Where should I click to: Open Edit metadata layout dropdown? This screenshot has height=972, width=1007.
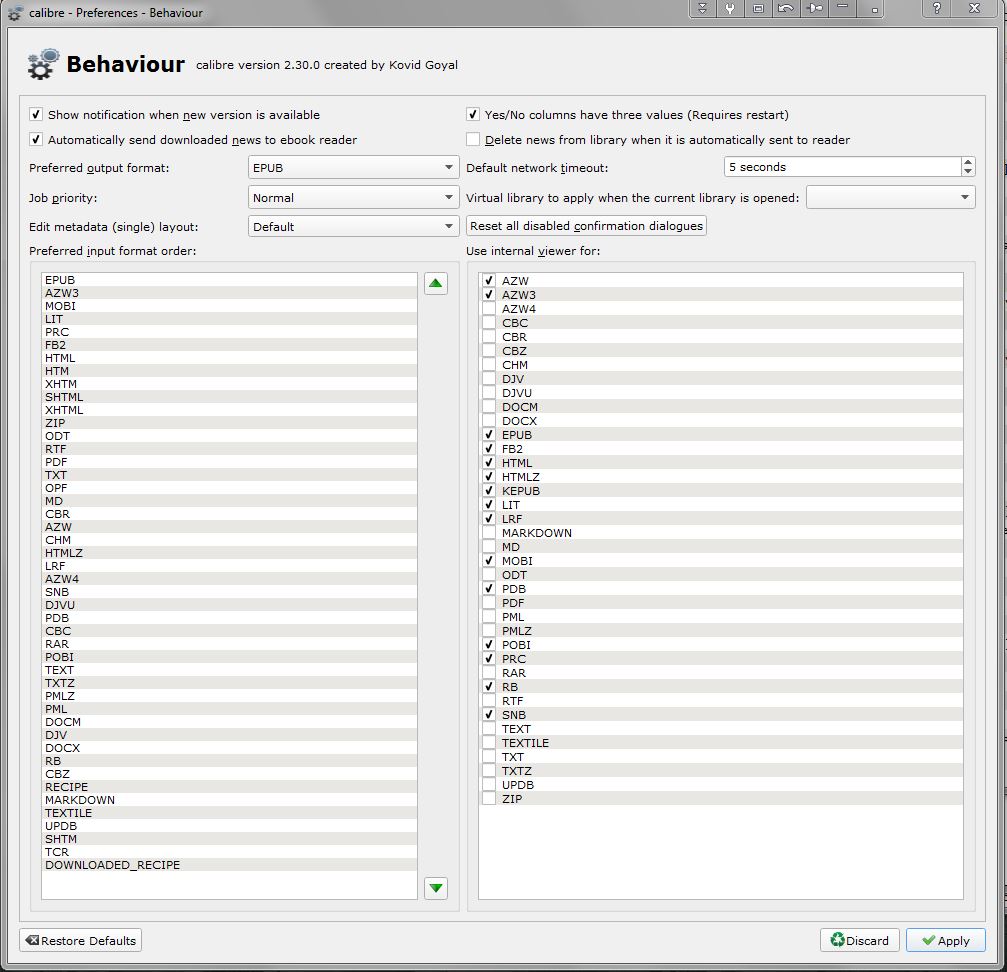click(x=353, y=226)
